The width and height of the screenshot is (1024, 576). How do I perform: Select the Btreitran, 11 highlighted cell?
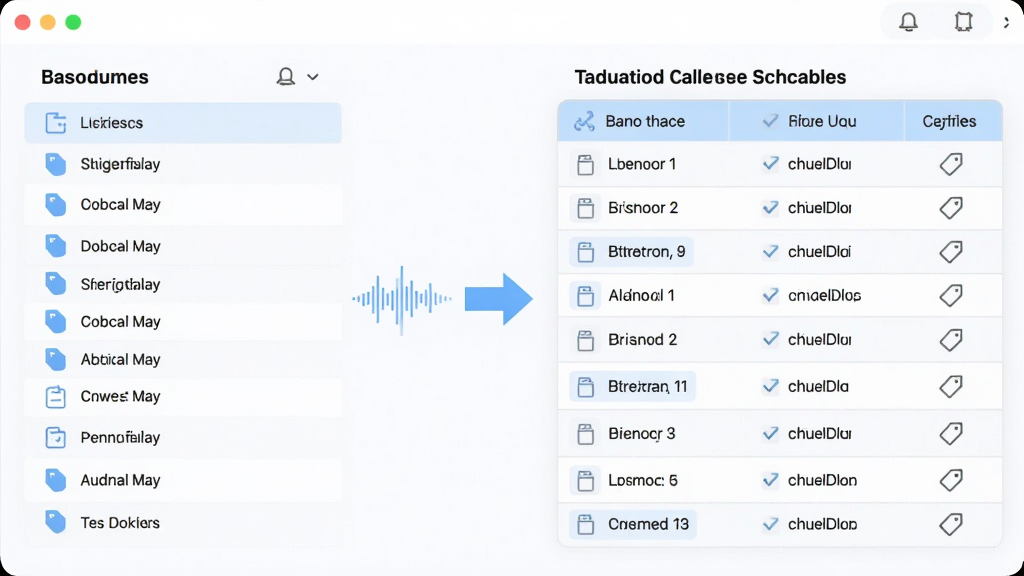(632, 387)
